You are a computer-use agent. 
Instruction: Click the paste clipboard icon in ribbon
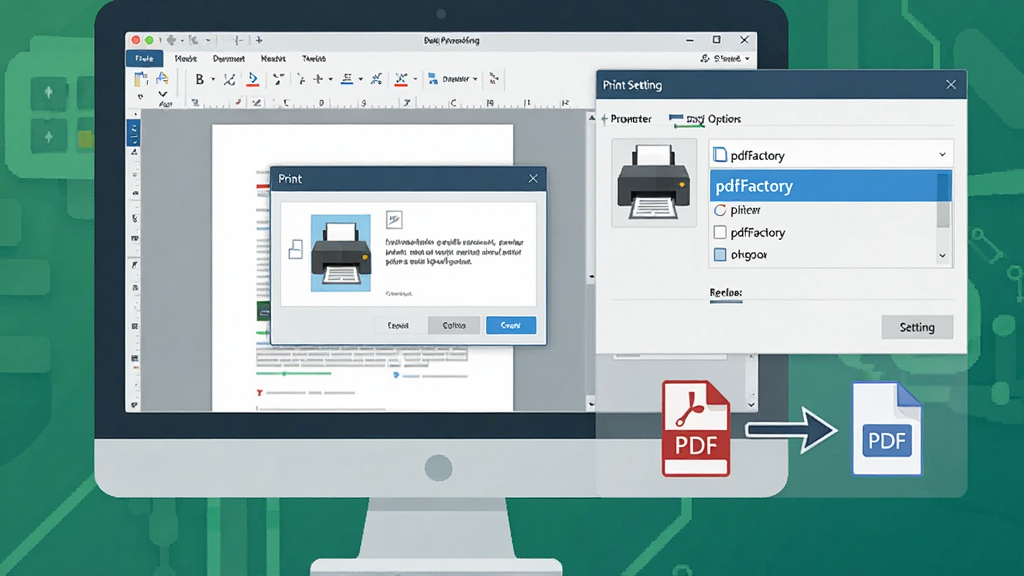click(x=140, y=80)
